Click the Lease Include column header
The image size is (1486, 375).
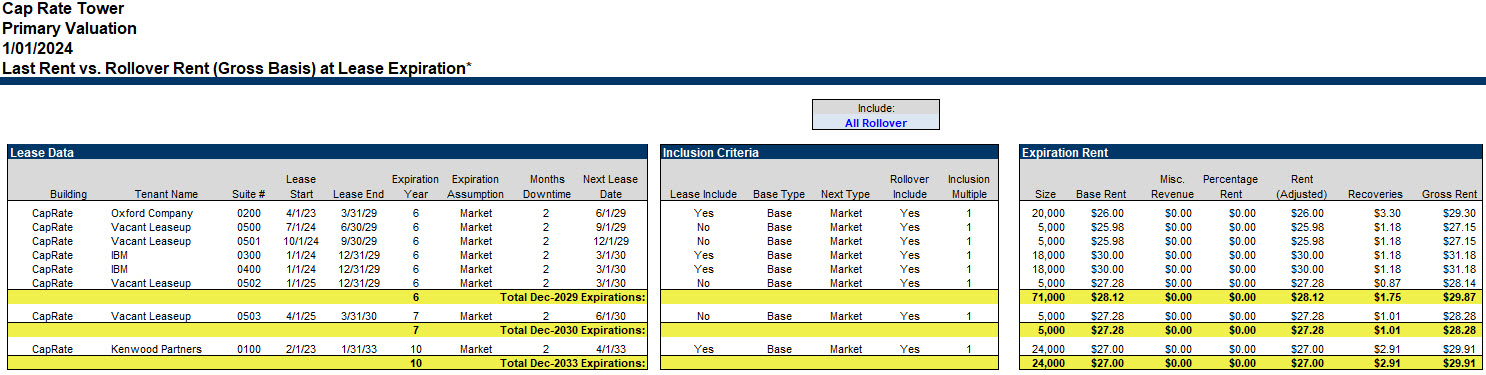[x=703, y=194]
